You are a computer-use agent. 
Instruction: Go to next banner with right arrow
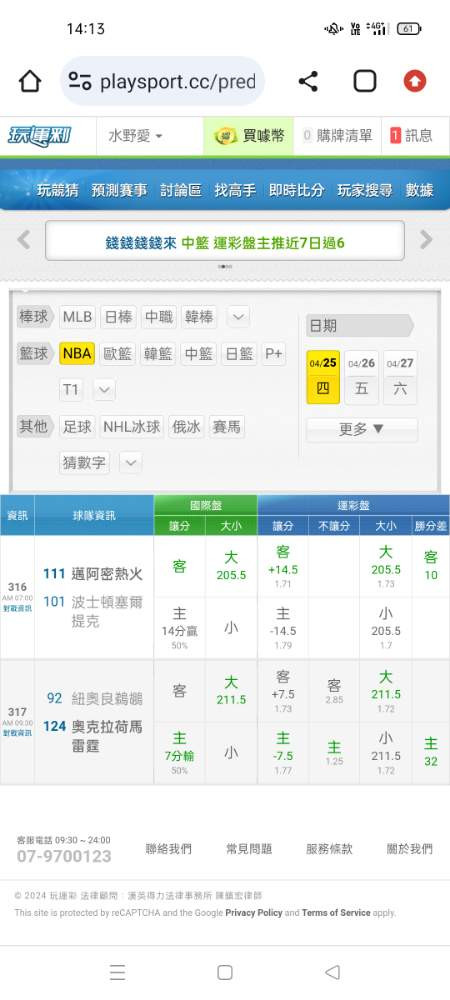(x=426, y=240)
